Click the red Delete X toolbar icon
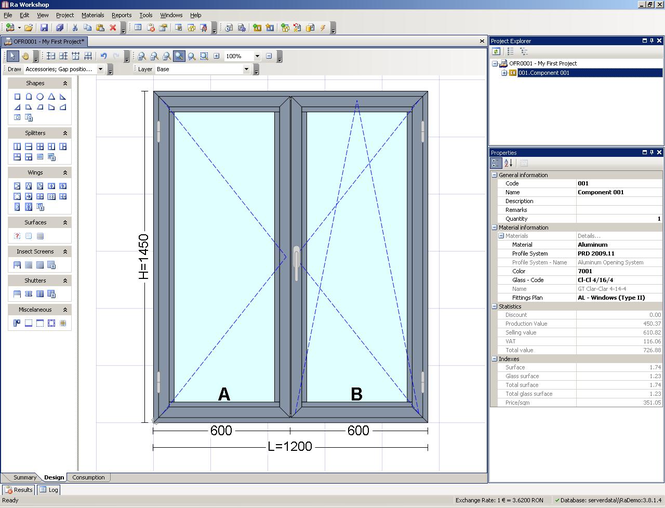Image resolution: width=665 pixels, height=508 pixels. click(113, 28)
